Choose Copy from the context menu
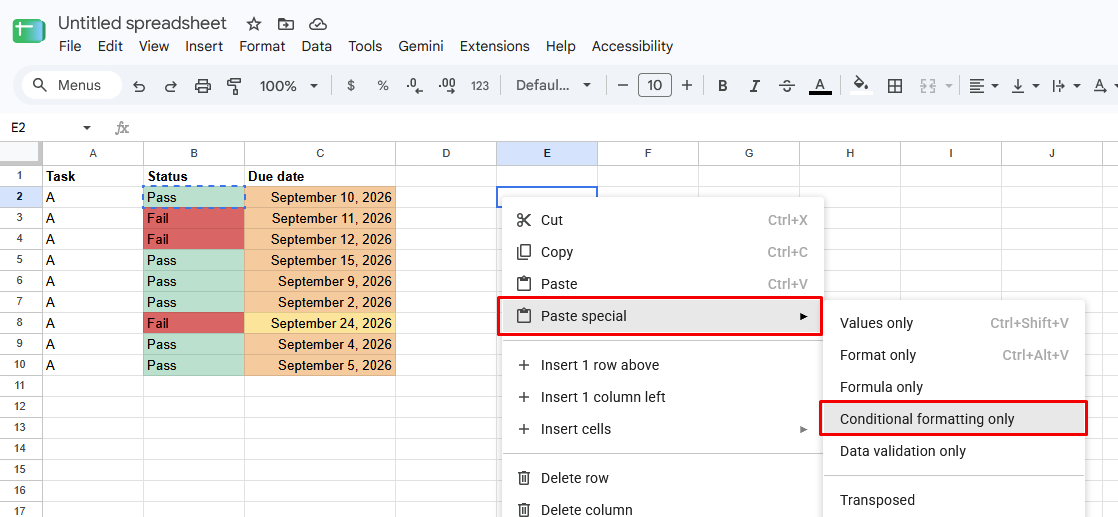 coord(663,252)
